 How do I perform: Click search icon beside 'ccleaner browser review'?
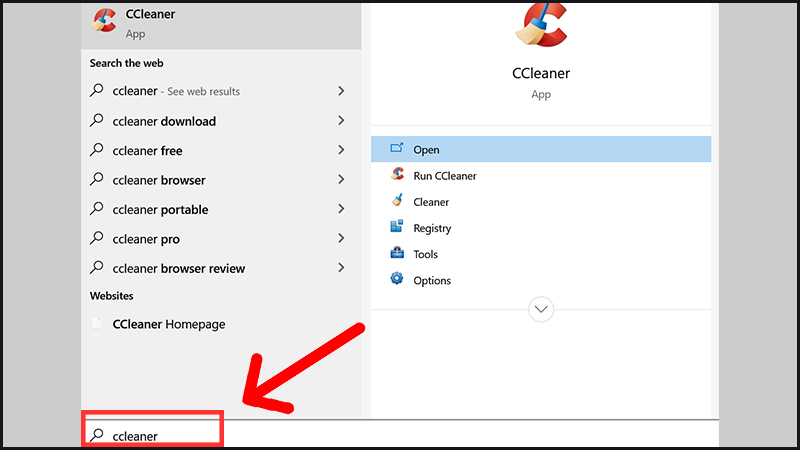tap(96, 267)
